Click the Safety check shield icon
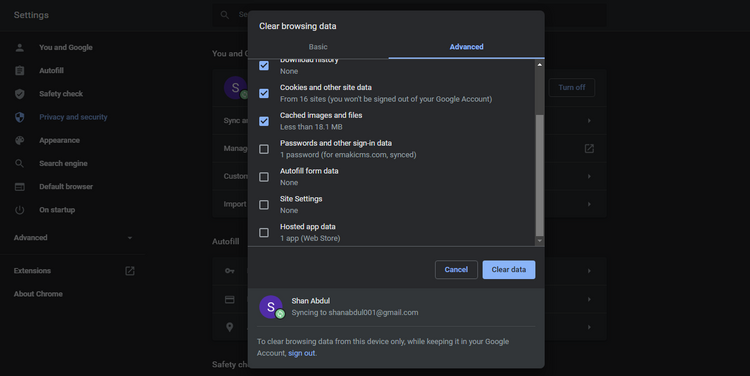750x376 pixels. coord(20,94)
